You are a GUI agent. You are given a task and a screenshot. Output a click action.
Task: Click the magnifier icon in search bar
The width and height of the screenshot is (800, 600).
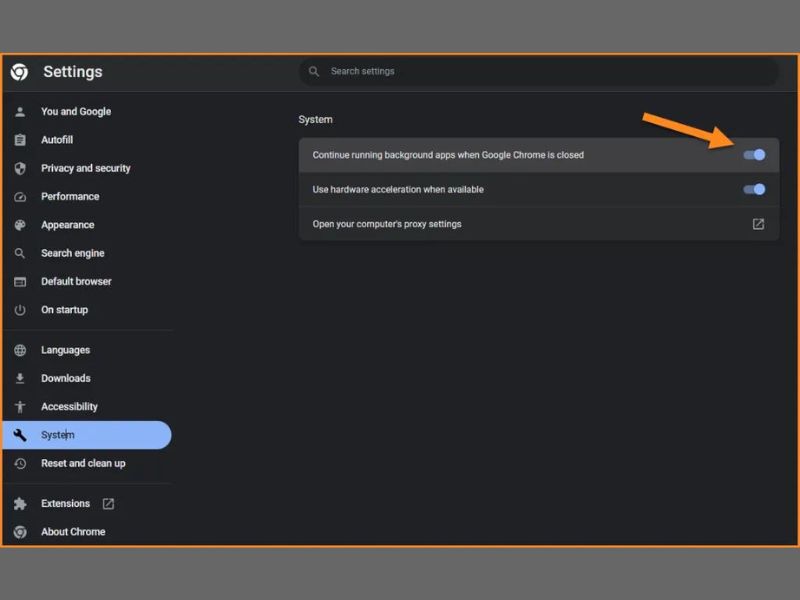coord(314,71)
